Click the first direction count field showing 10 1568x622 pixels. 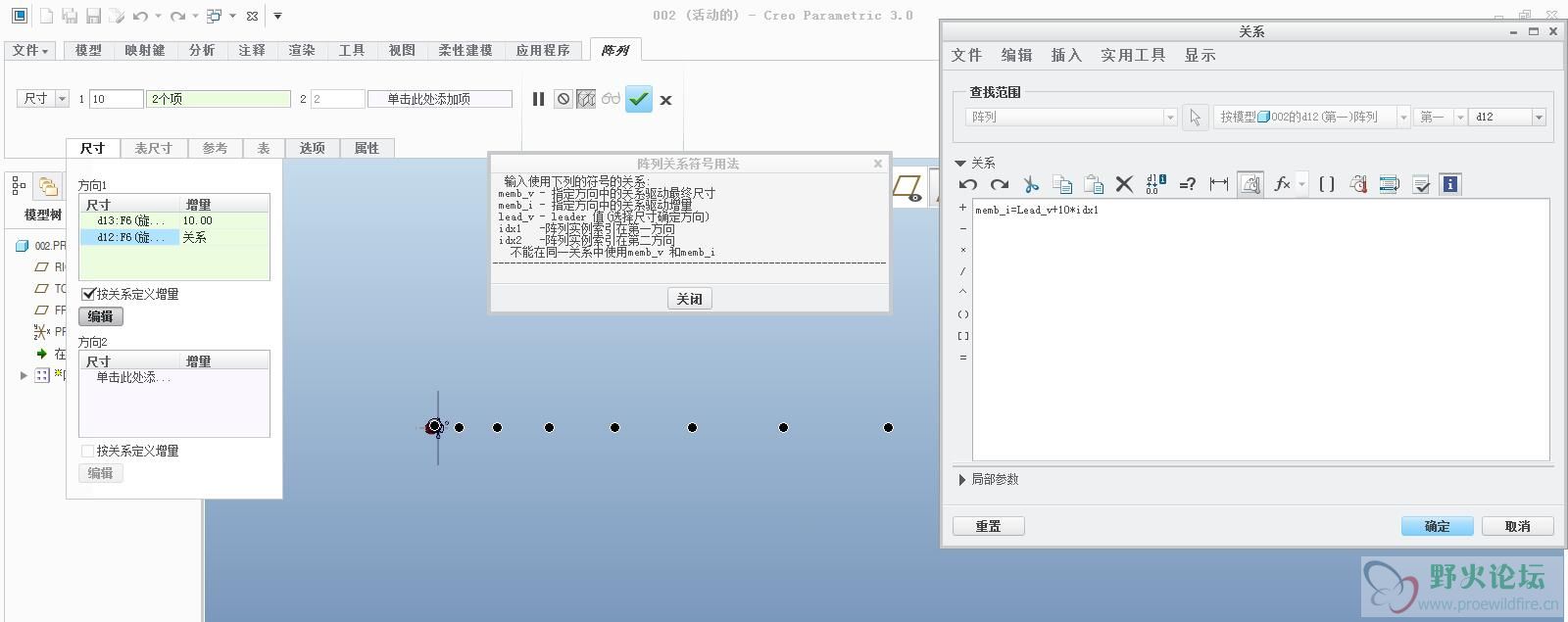[x=116, y=99]
